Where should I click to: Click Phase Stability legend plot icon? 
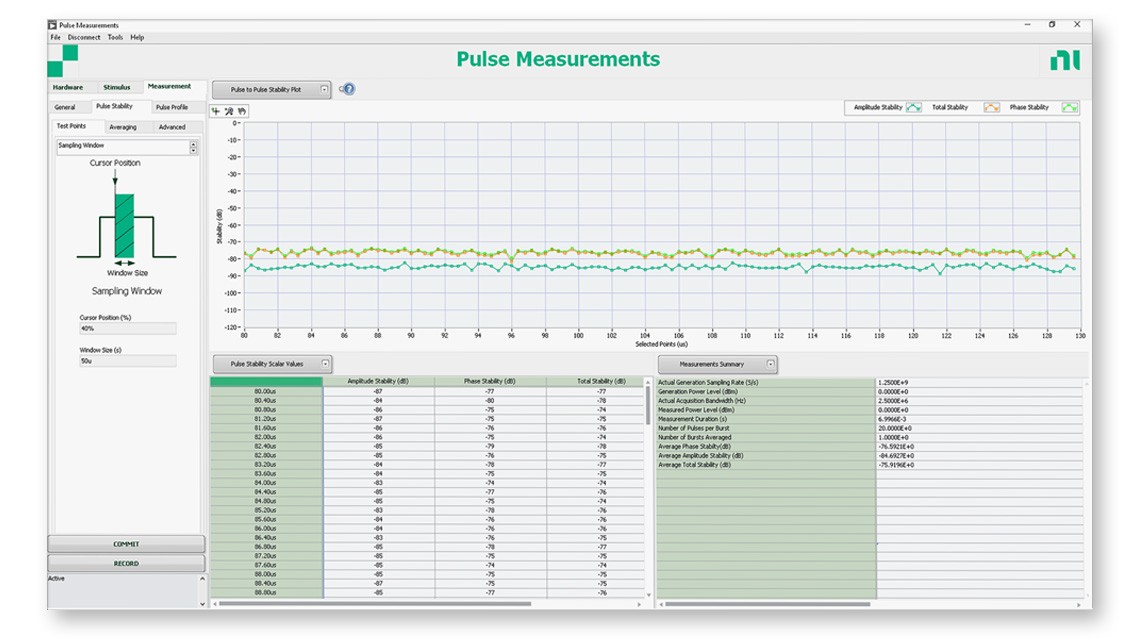tap(1069, 108)
